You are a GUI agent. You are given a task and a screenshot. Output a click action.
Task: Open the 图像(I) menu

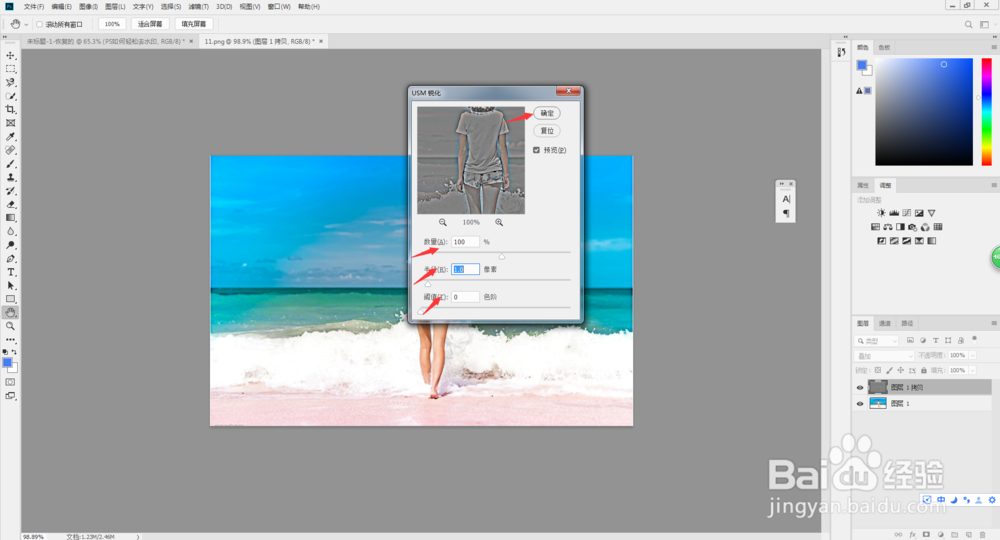point(89,6)
